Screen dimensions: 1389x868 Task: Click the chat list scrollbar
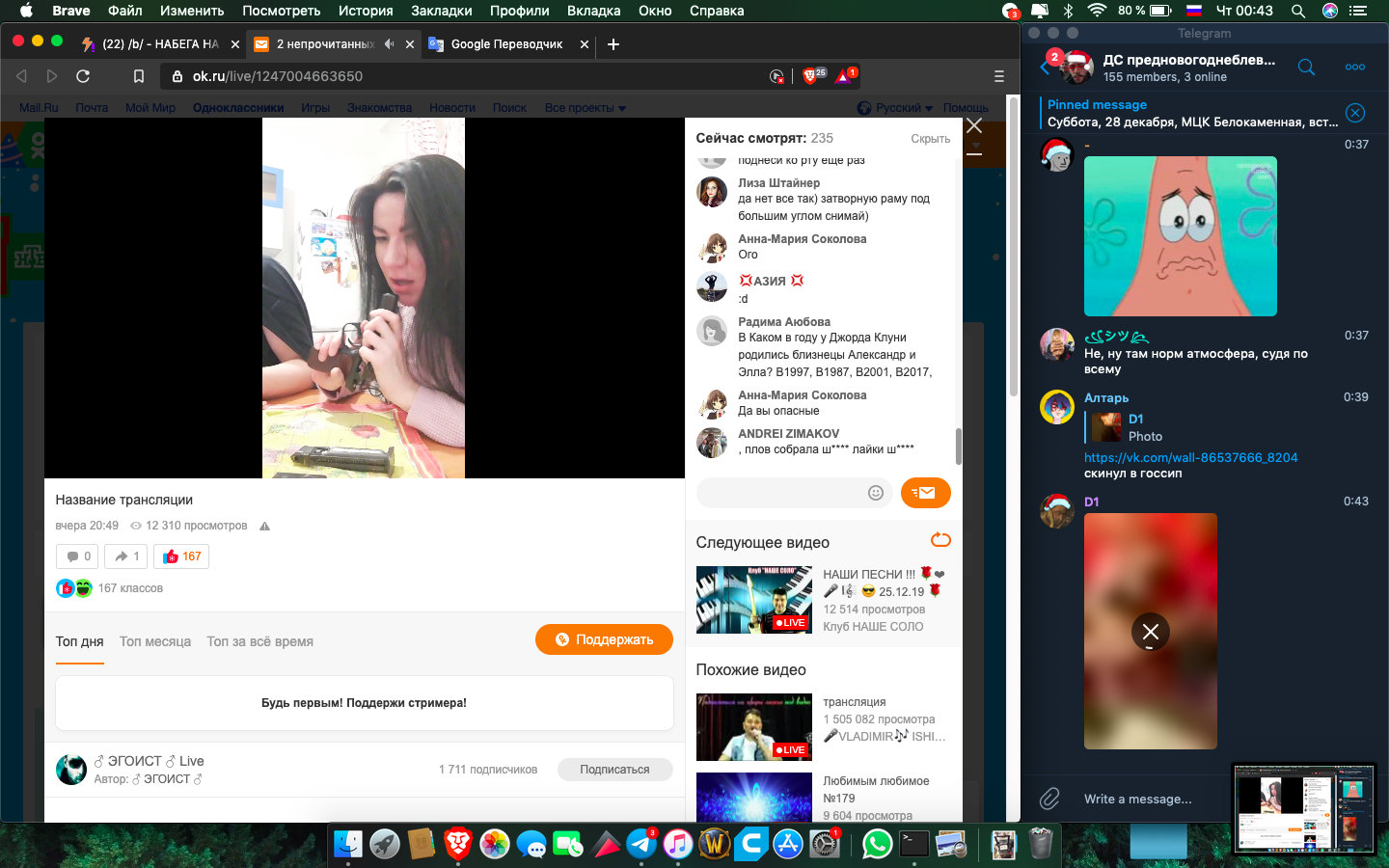click(958, 446)
